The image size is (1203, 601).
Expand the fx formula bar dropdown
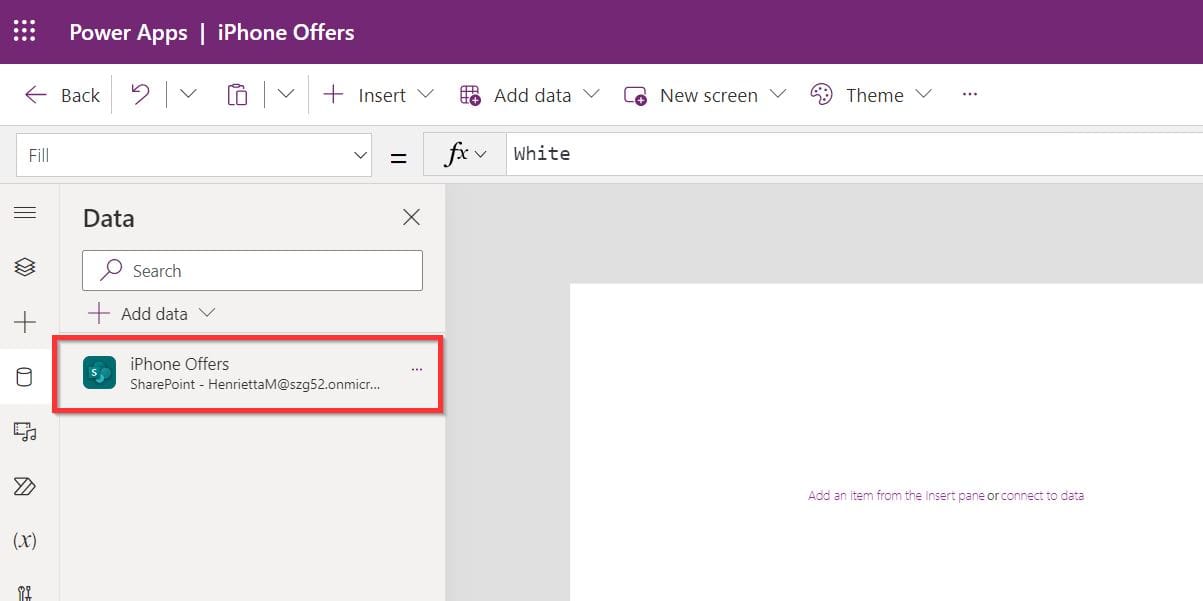click(482, 154)
